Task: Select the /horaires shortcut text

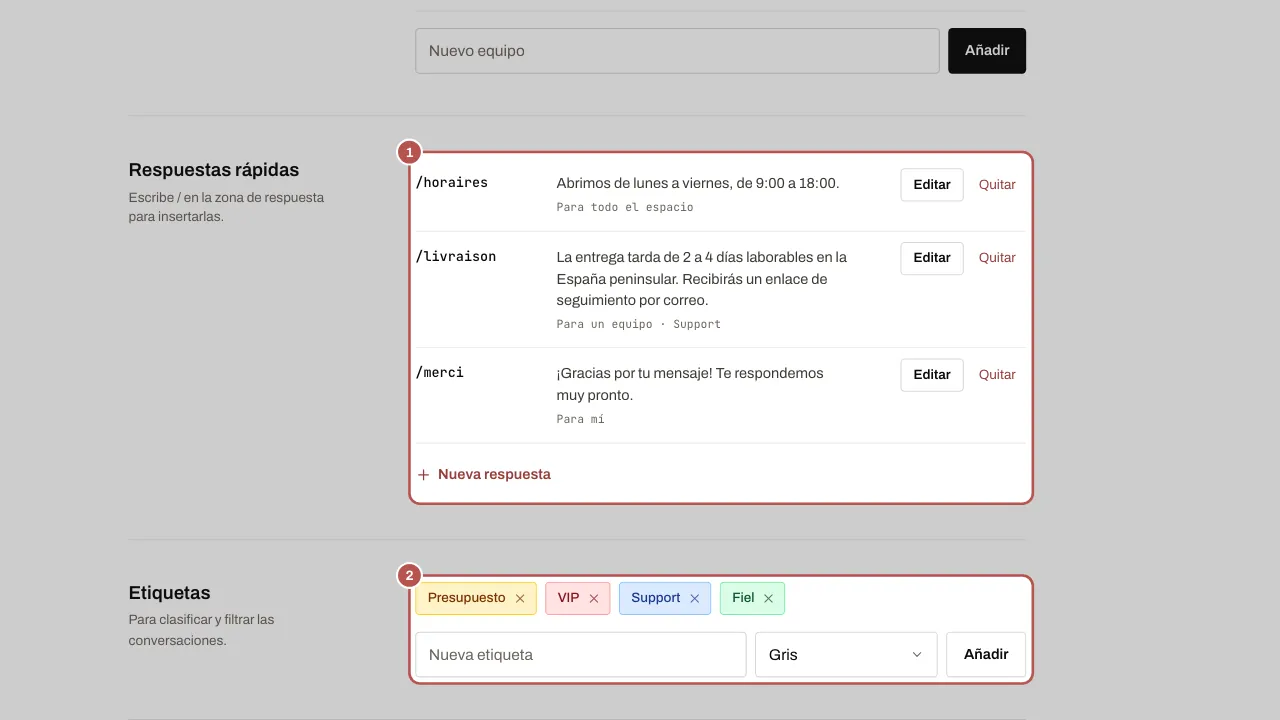Action: point(452,183)
